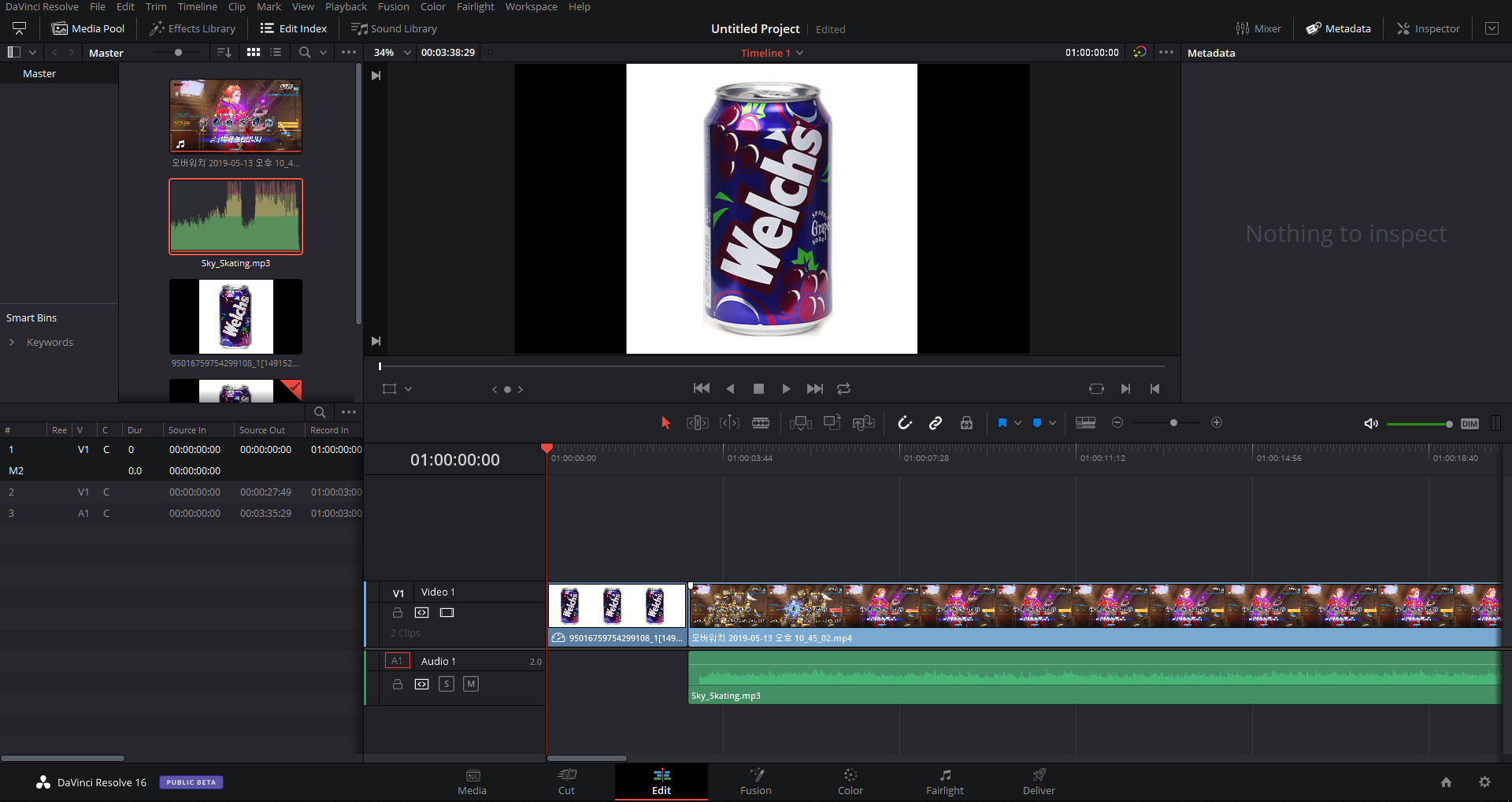Open project manager home icon

point(1446,782)
